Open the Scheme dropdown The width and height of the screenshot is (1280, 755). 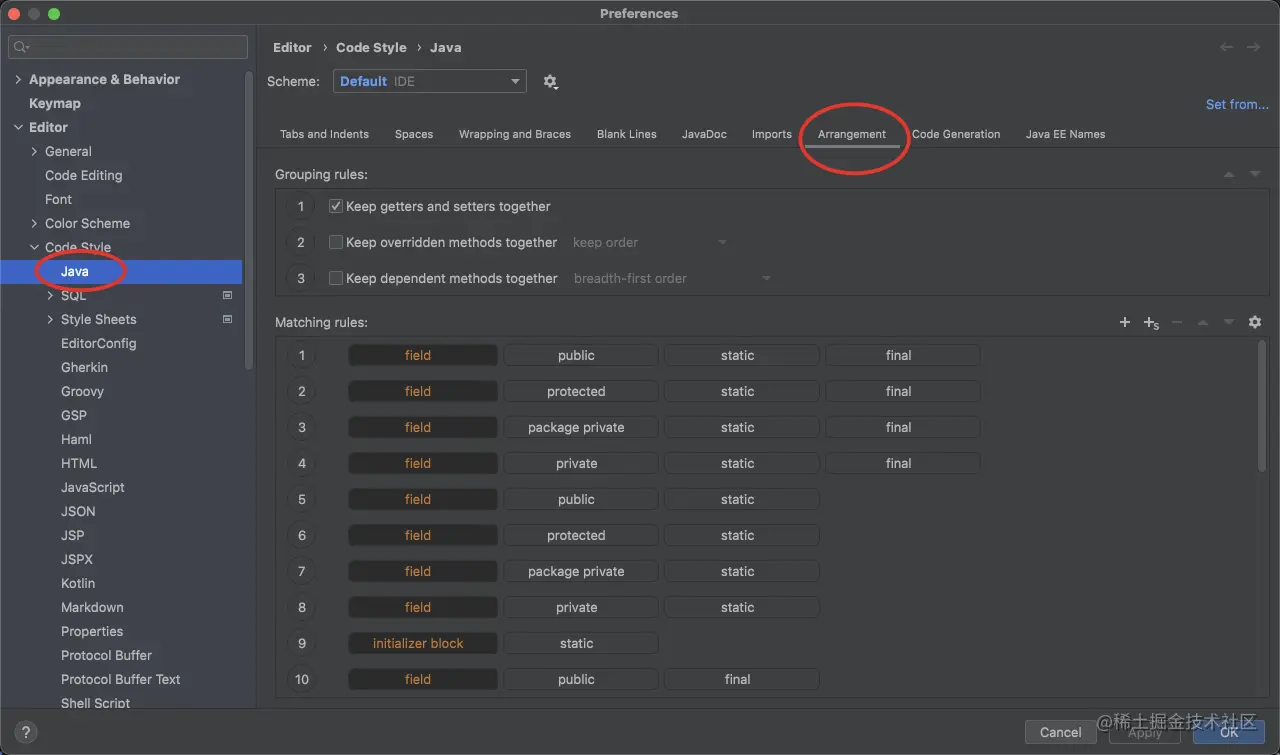click(429, 81)
